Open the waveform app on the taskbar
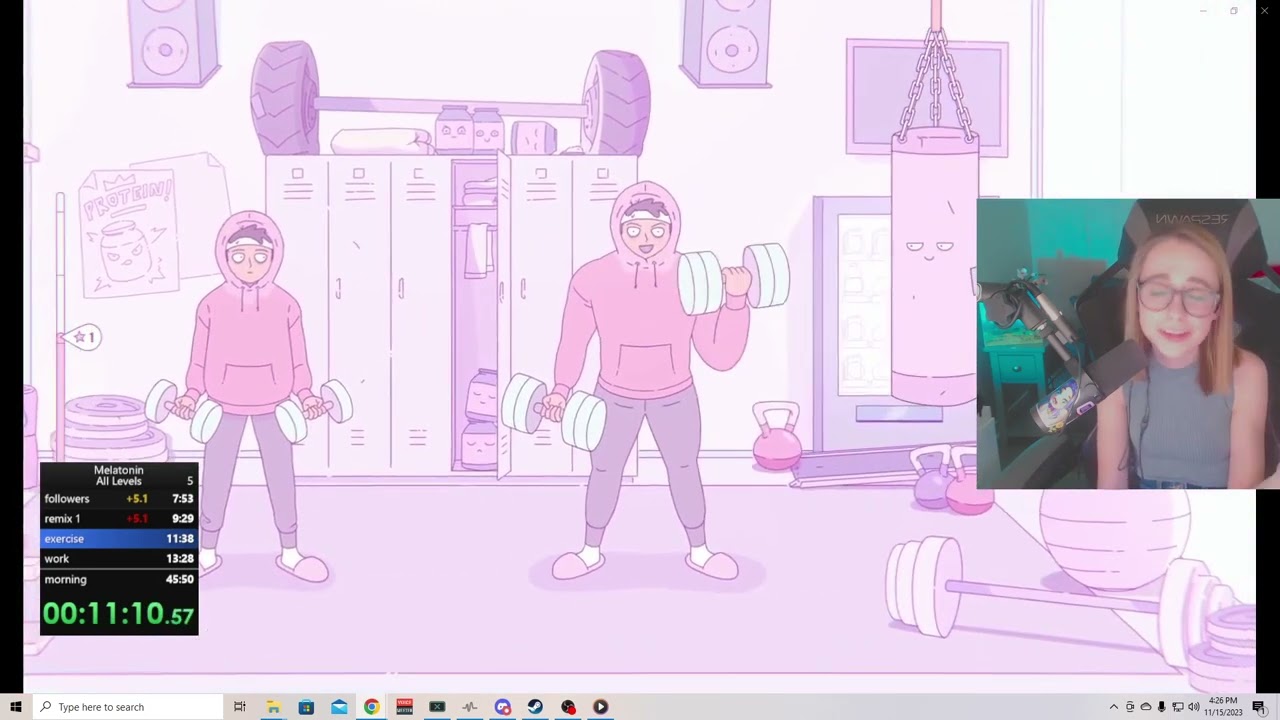Image resolution: width=1280 pixels, height=720 pixels. coord(470,707)
